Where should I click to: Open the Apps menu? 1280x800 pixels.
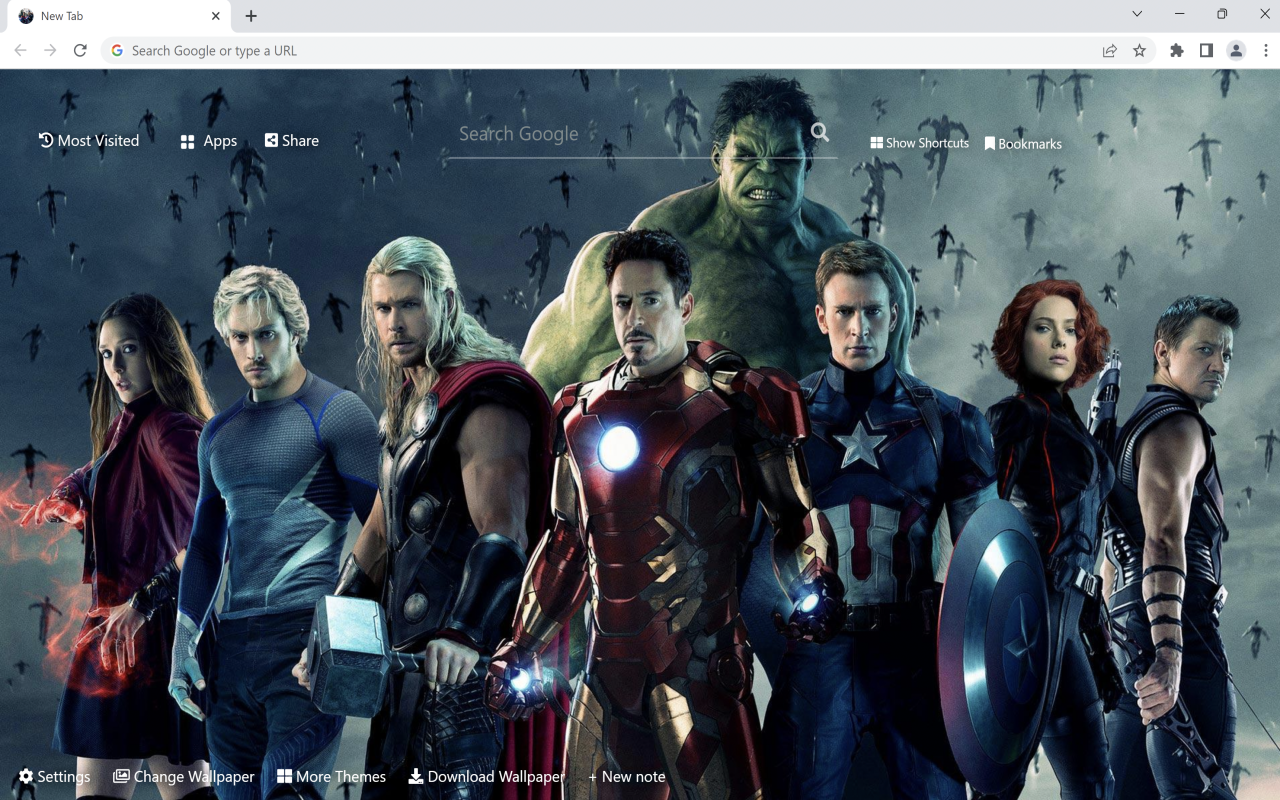coord(208,141)
